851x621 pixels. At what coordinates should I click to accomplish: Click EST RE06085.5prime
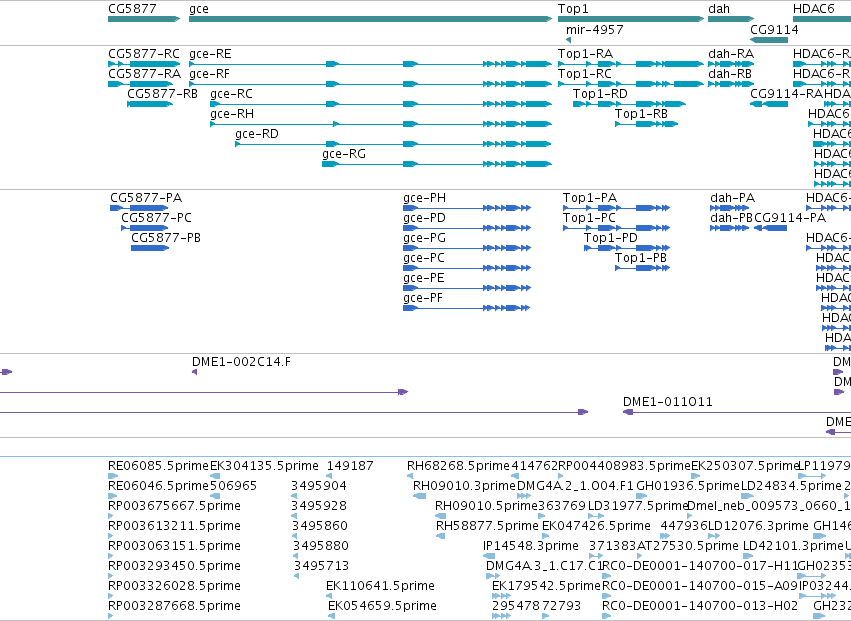pyautogui.click(x=158, y=466)
